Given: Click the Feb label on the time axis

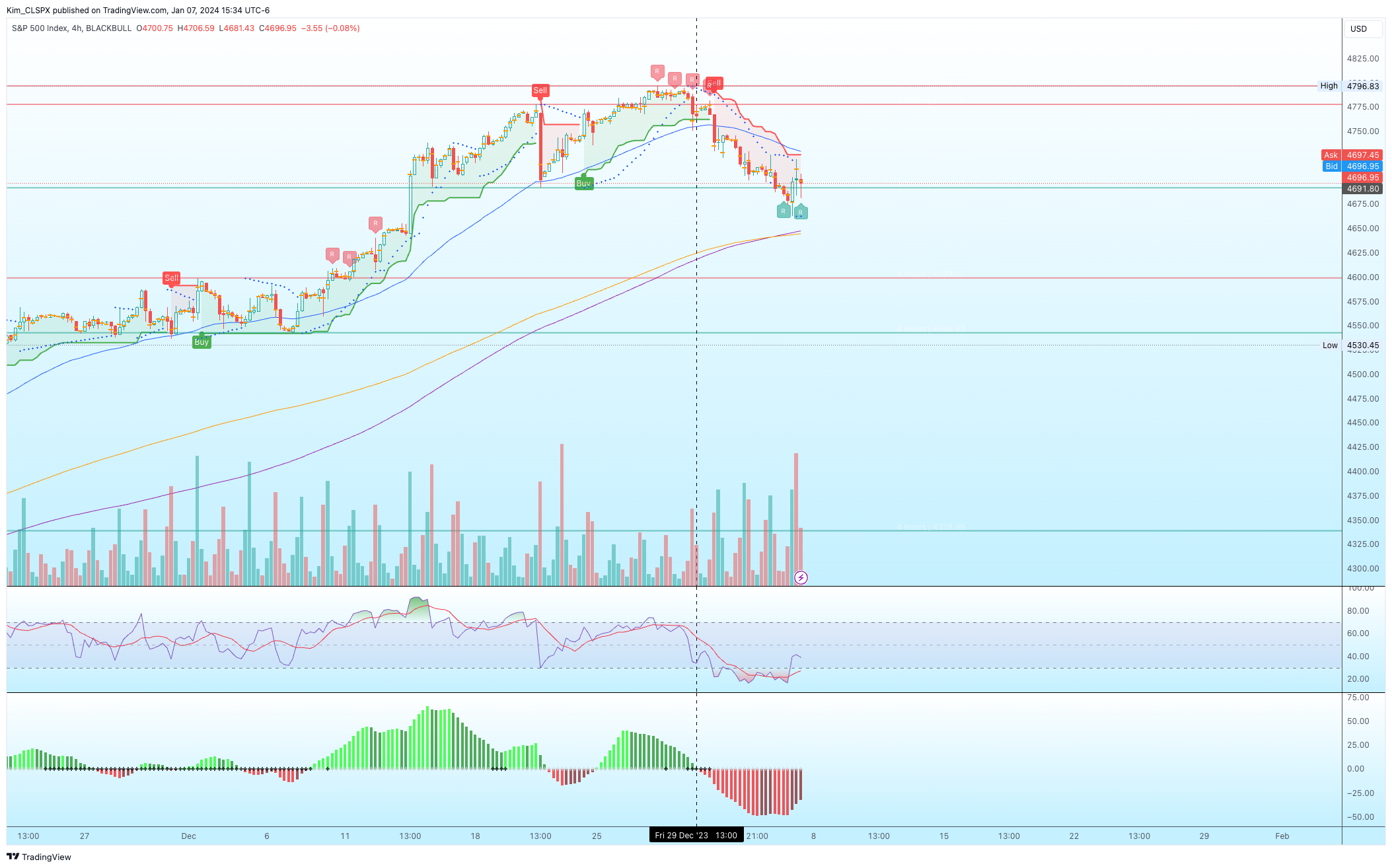Looking at the screenshot, I should pos(1282,836).
